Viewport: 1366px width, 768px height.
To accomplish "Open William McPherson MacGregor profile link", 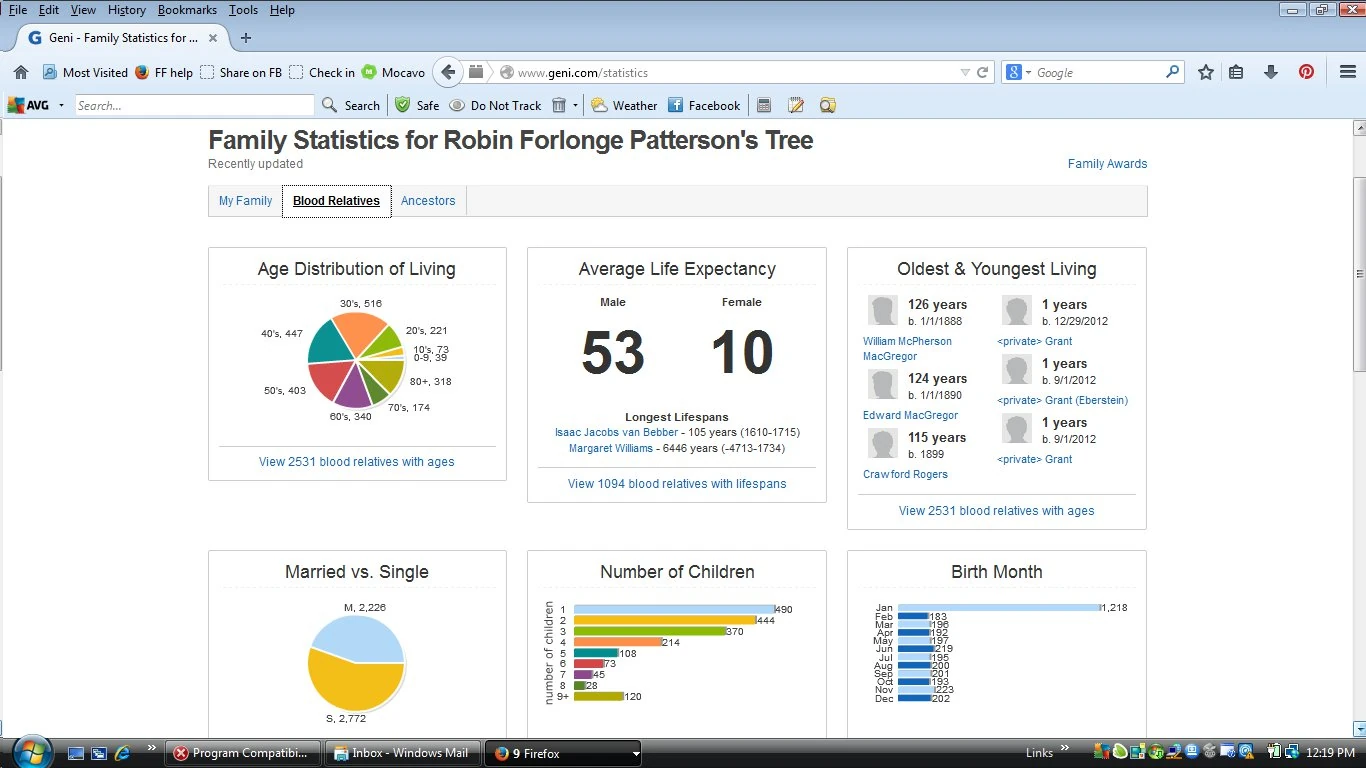I will coord(908,349).
